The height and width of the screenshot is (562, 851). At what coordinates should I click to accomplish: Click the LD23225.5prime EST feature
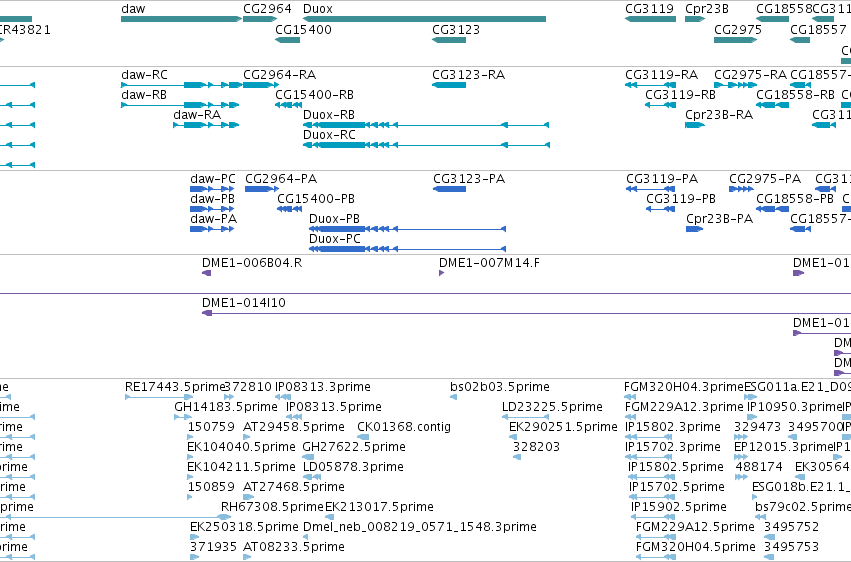[525, 418]
